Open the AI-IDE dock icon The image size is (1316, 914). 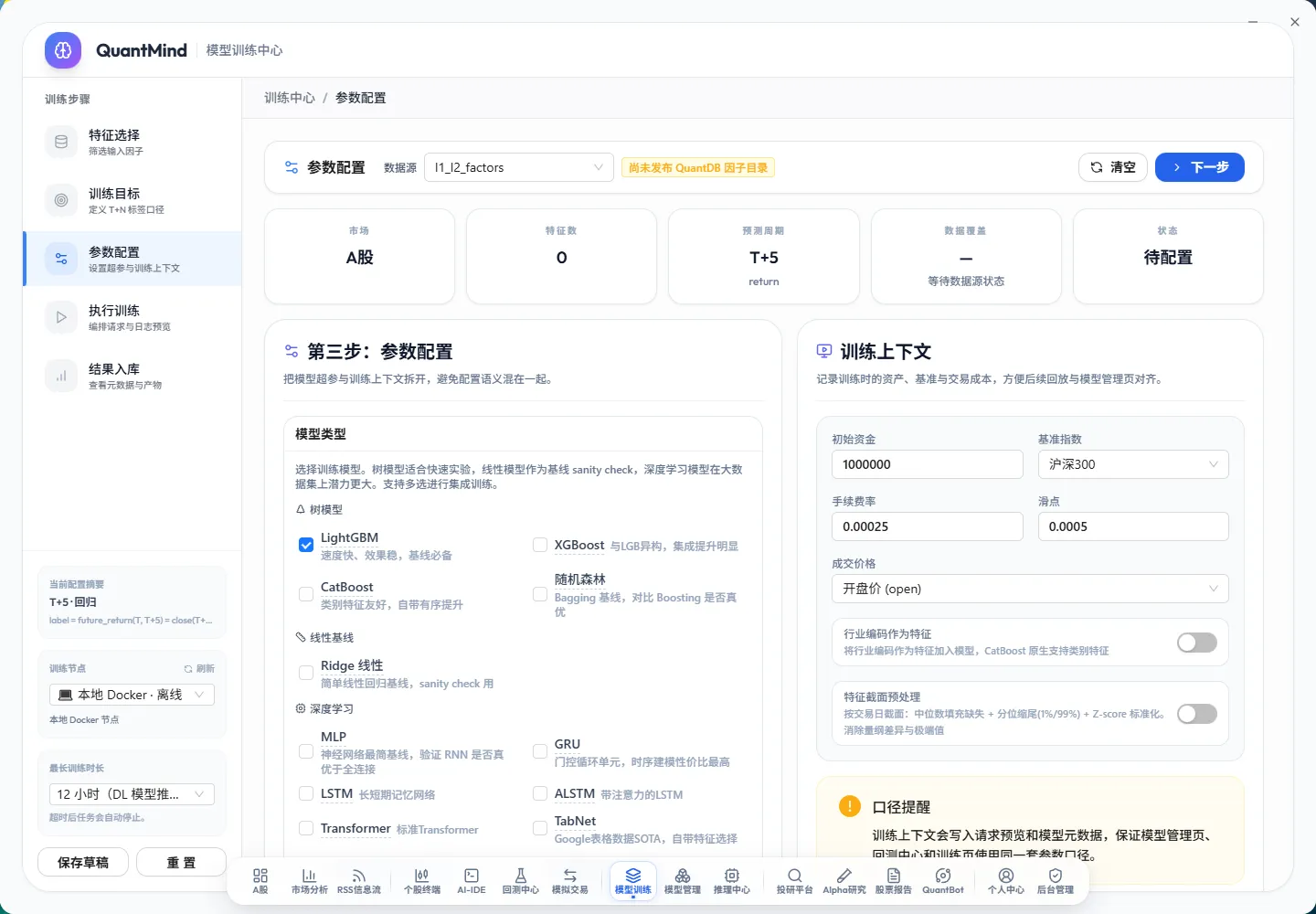[x=472, y=881]
